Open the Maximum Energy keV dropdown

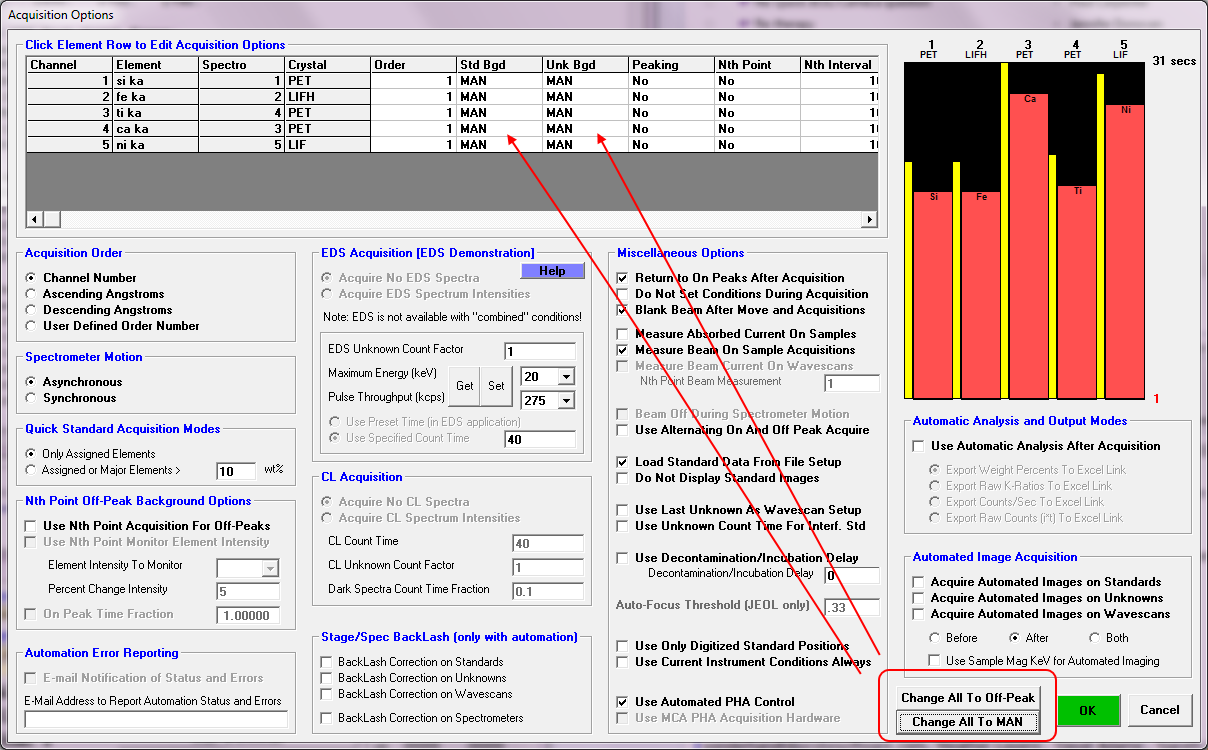tap(567, 377)
